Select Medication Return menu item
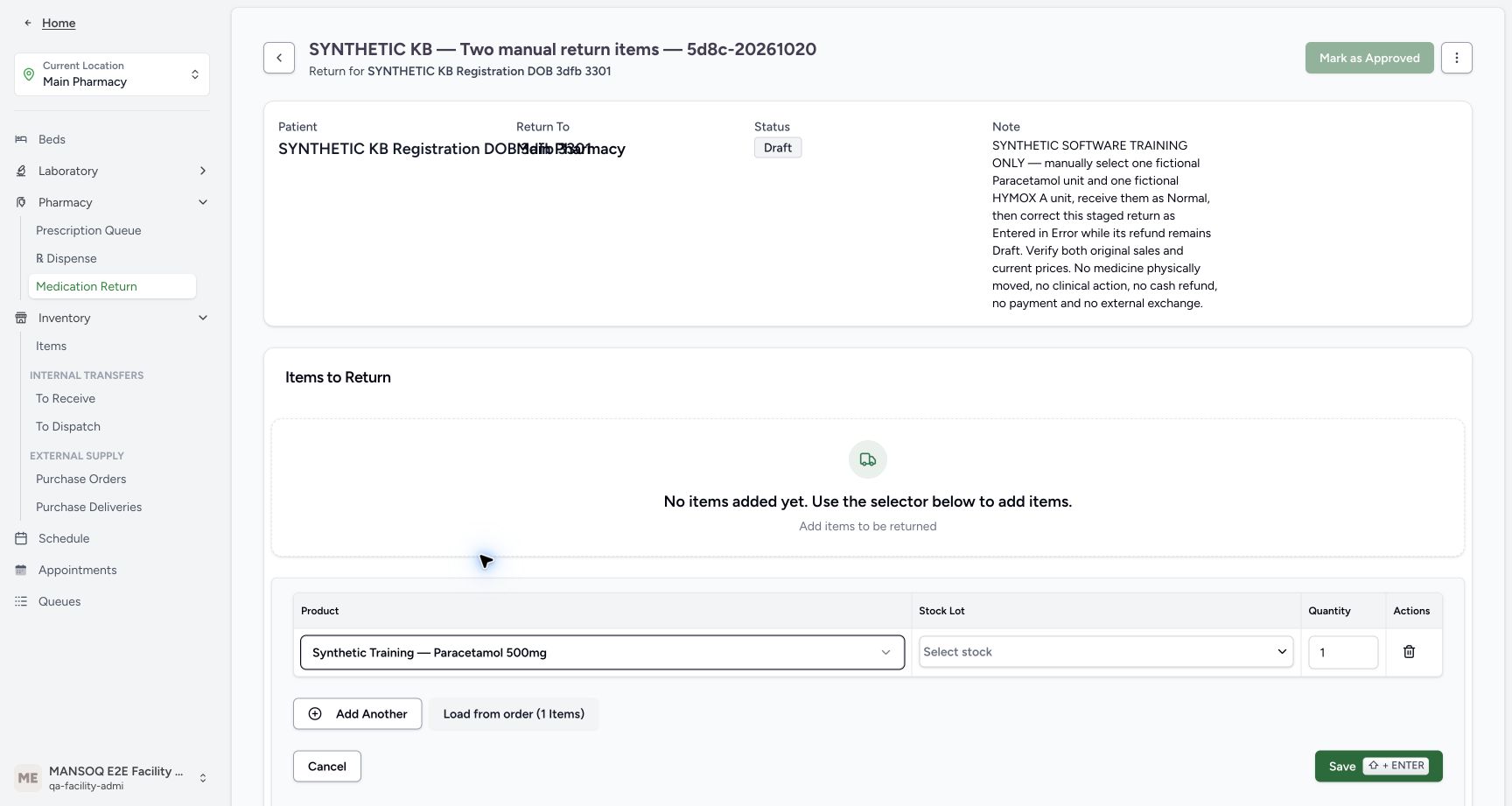1512x806 pixels. coord(112,286)
